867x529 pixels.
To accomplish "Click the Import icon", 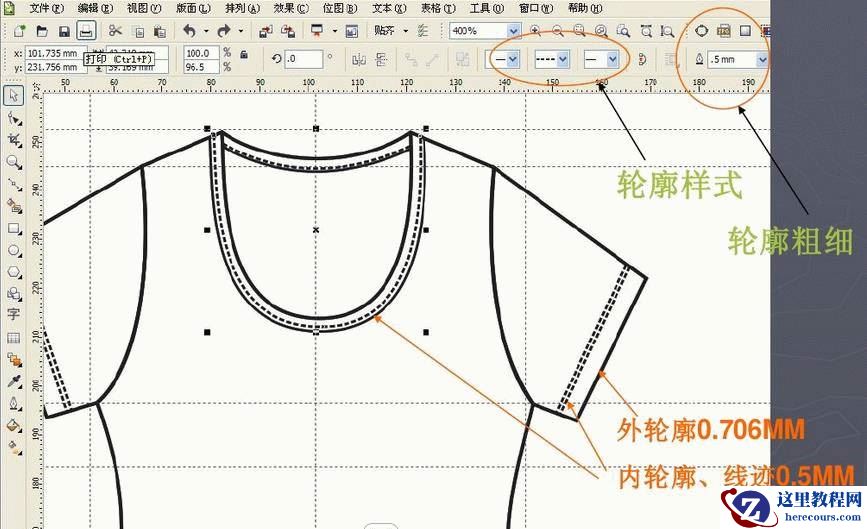I will (266, 31).
